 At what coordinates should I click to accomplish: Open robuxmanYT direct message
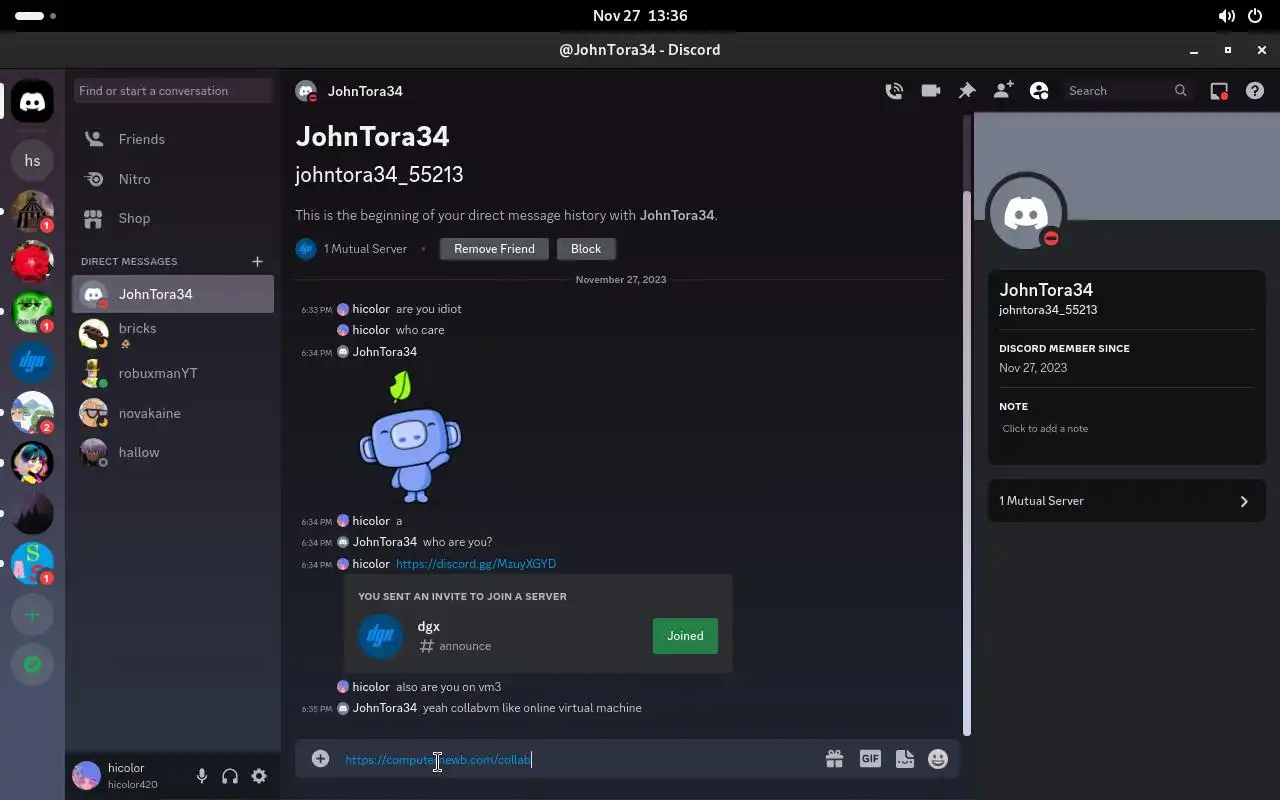[173, 373]
